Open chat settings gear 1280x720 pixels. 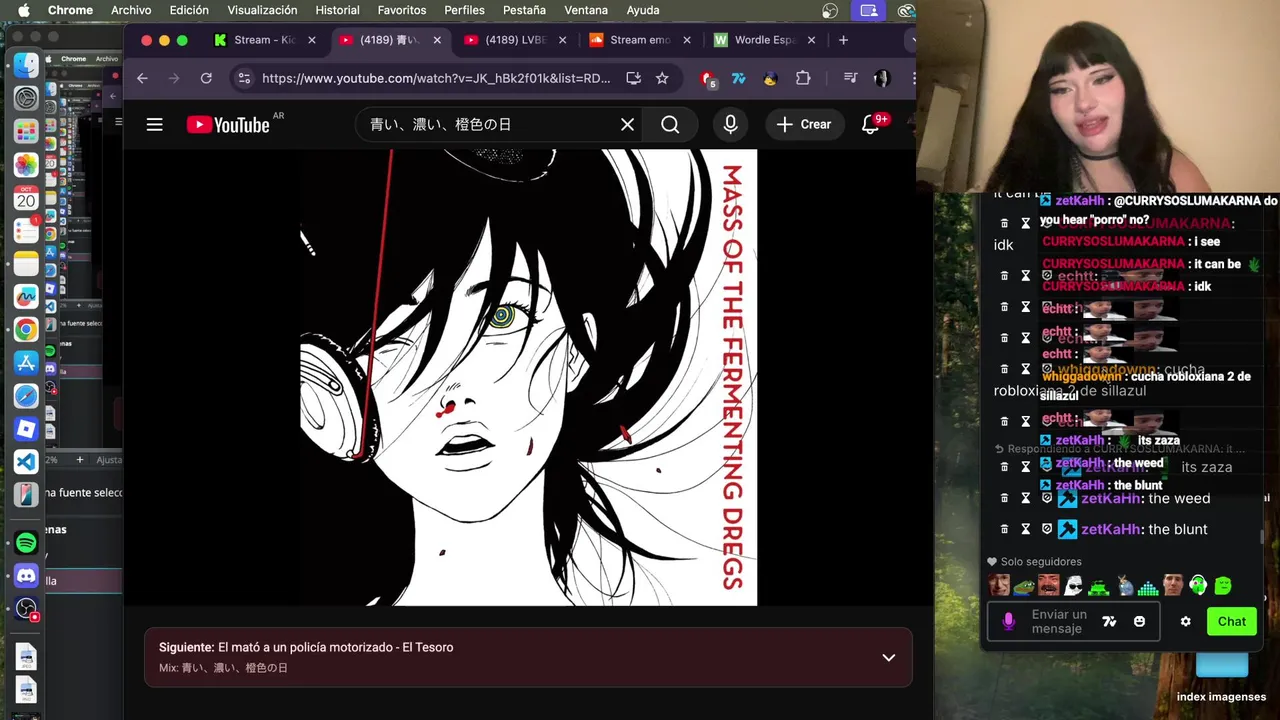click(x=1185, y=621)
